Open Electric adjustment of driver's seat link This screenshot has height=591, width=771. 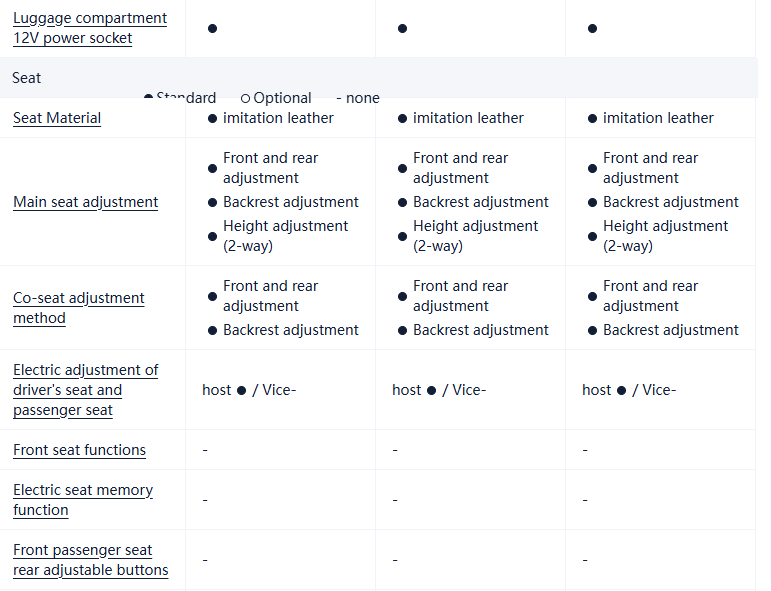click(x=86, y=390)
